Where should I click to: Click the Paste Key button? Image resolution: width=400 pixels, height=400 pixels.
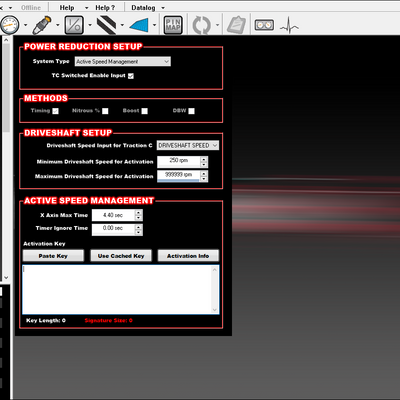[53, 256]
